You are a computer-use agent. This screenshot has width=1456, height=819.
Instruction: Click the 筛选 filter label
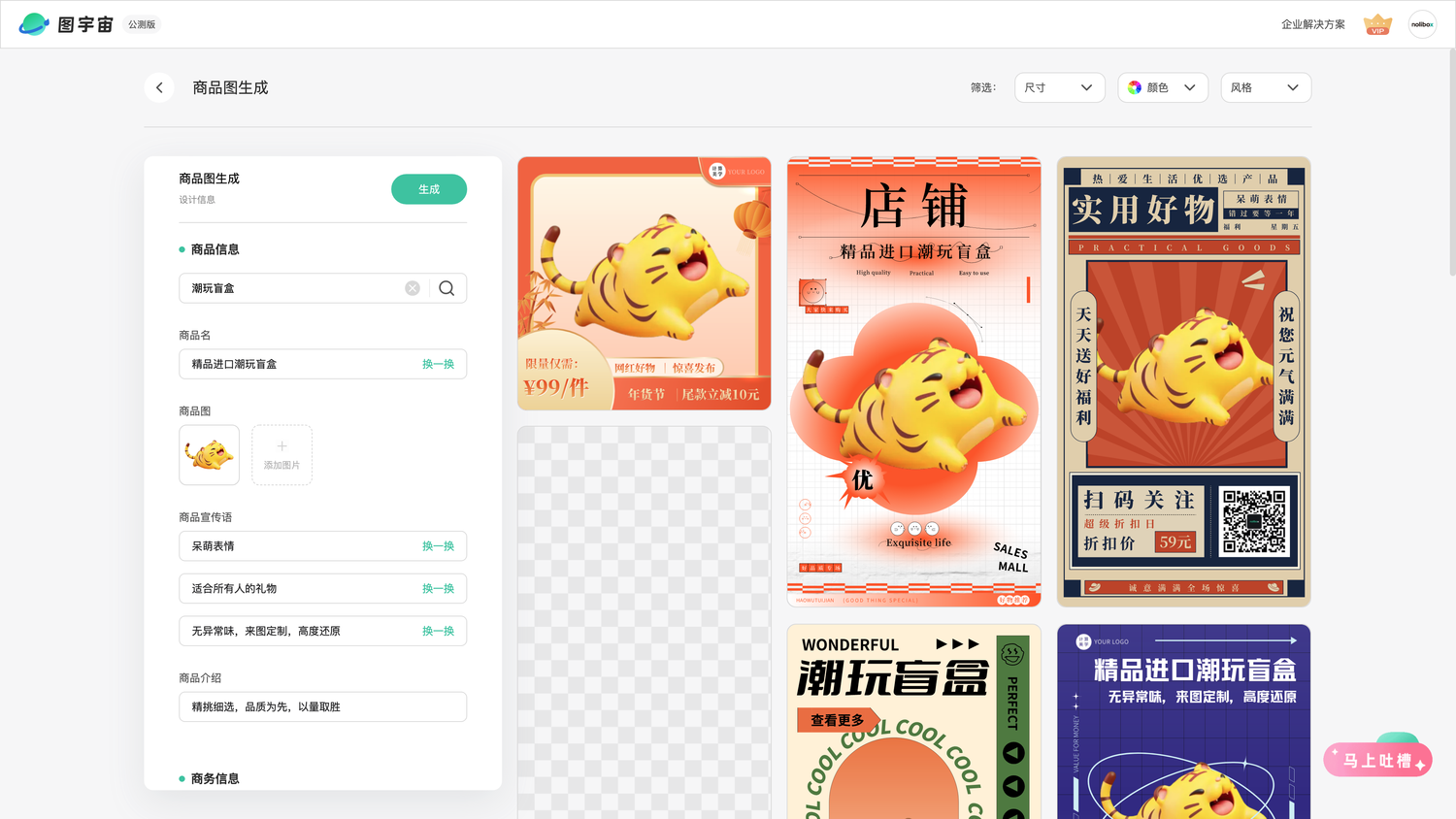click(x=983, y=87)
